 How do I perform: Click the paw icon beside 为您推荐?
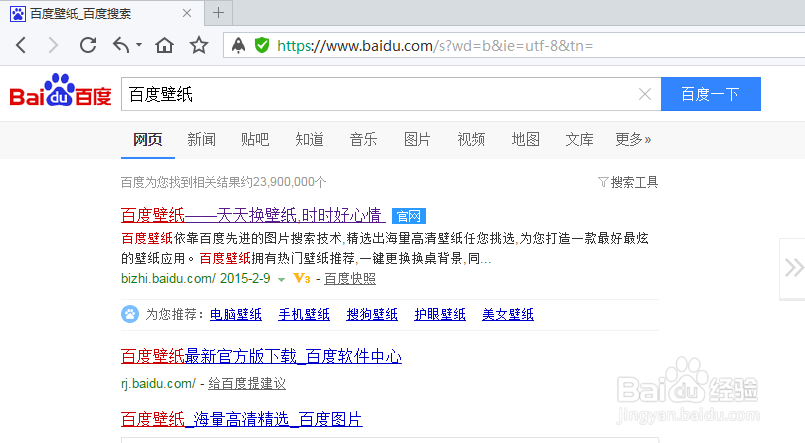[130, 314]
